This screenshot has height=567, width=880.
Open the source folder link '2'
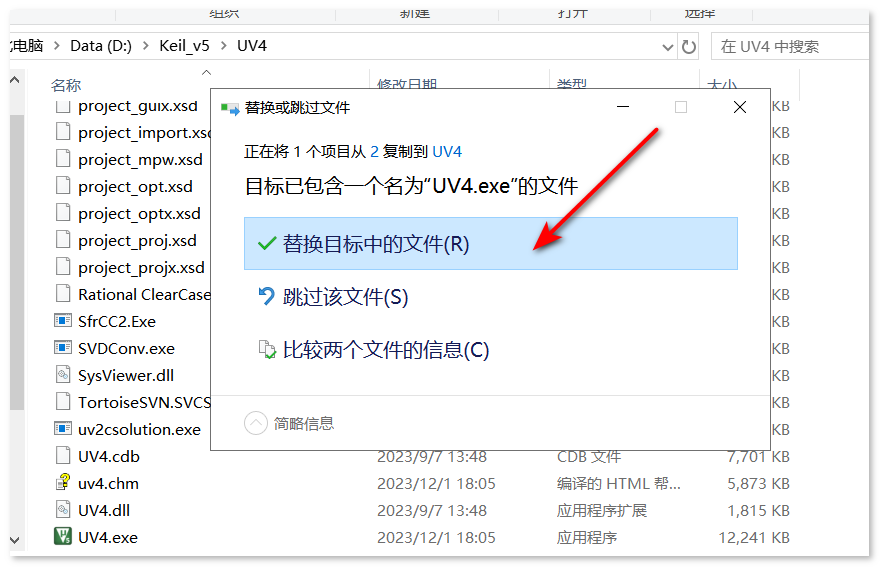(x=374, y=152)
